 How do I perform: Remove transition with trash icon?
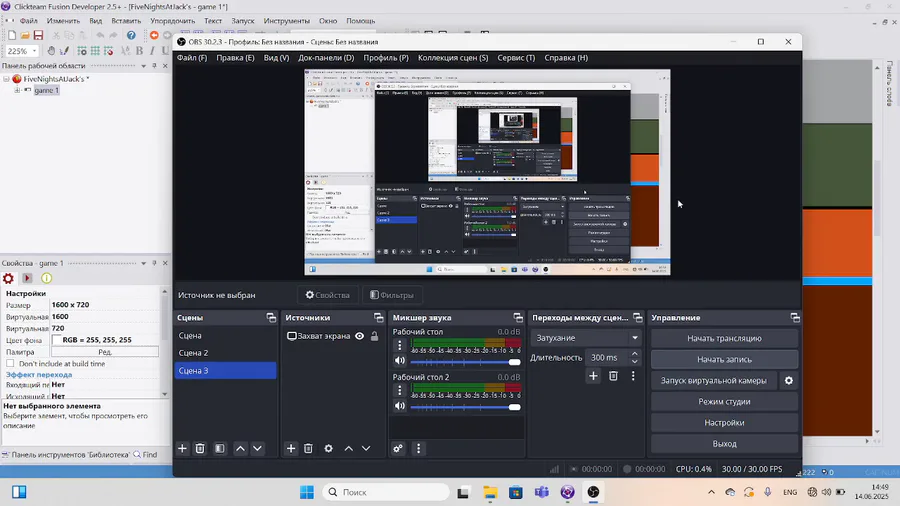point(613,376)
